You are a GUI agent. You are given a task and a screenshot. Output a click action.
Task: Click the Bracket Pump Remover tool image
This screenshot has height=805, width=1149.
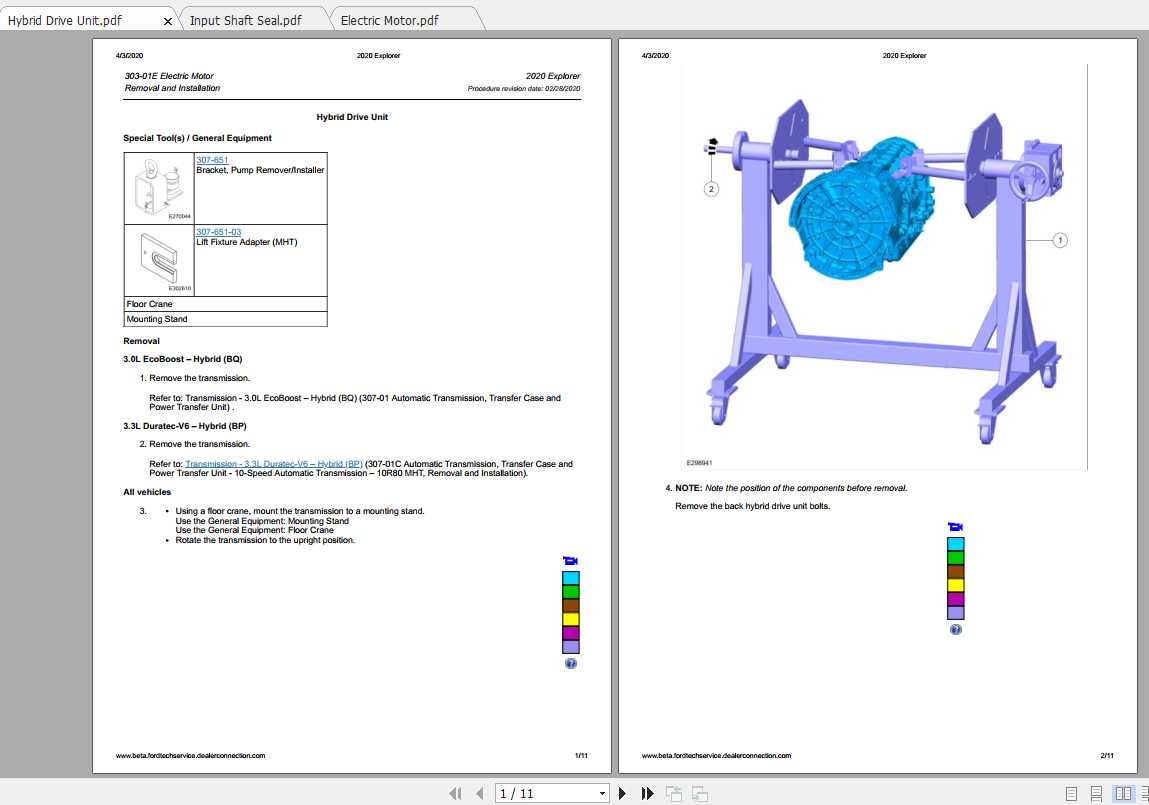(159, 188)
